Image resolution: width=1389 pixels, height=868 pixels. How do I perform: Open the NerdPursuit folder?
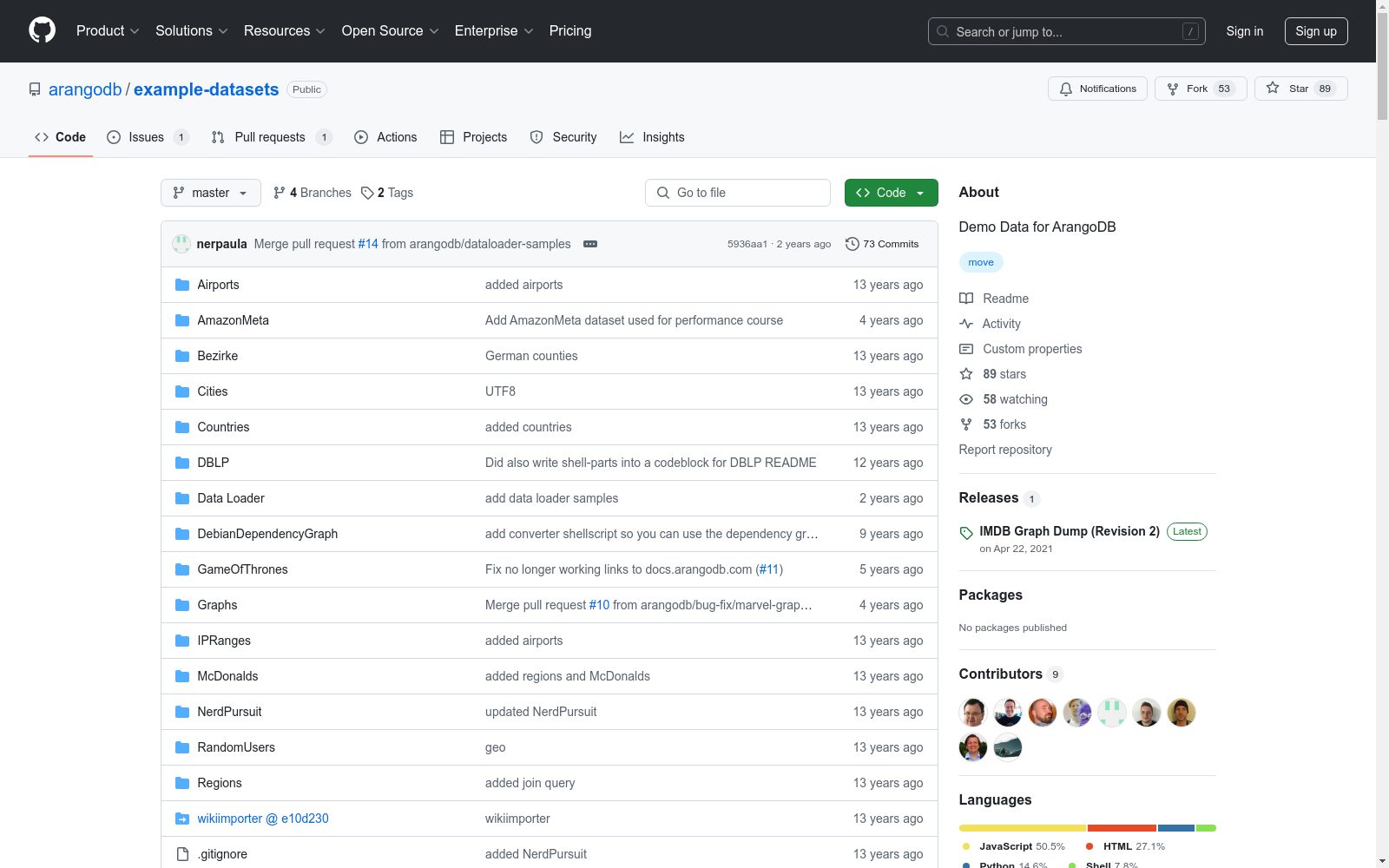(x=229, y=712)
